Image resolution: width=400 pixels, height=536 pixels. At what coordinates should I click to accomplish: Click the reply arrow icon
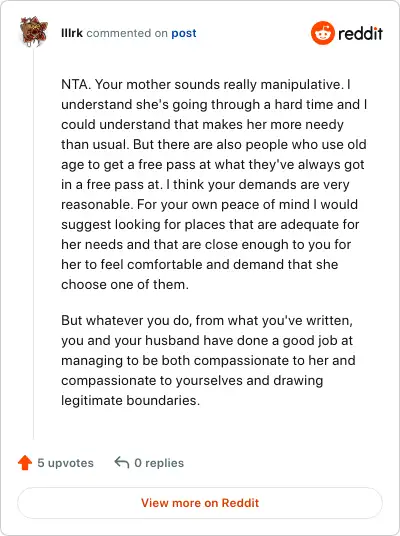pyautogui.click(x=122, y=462)
